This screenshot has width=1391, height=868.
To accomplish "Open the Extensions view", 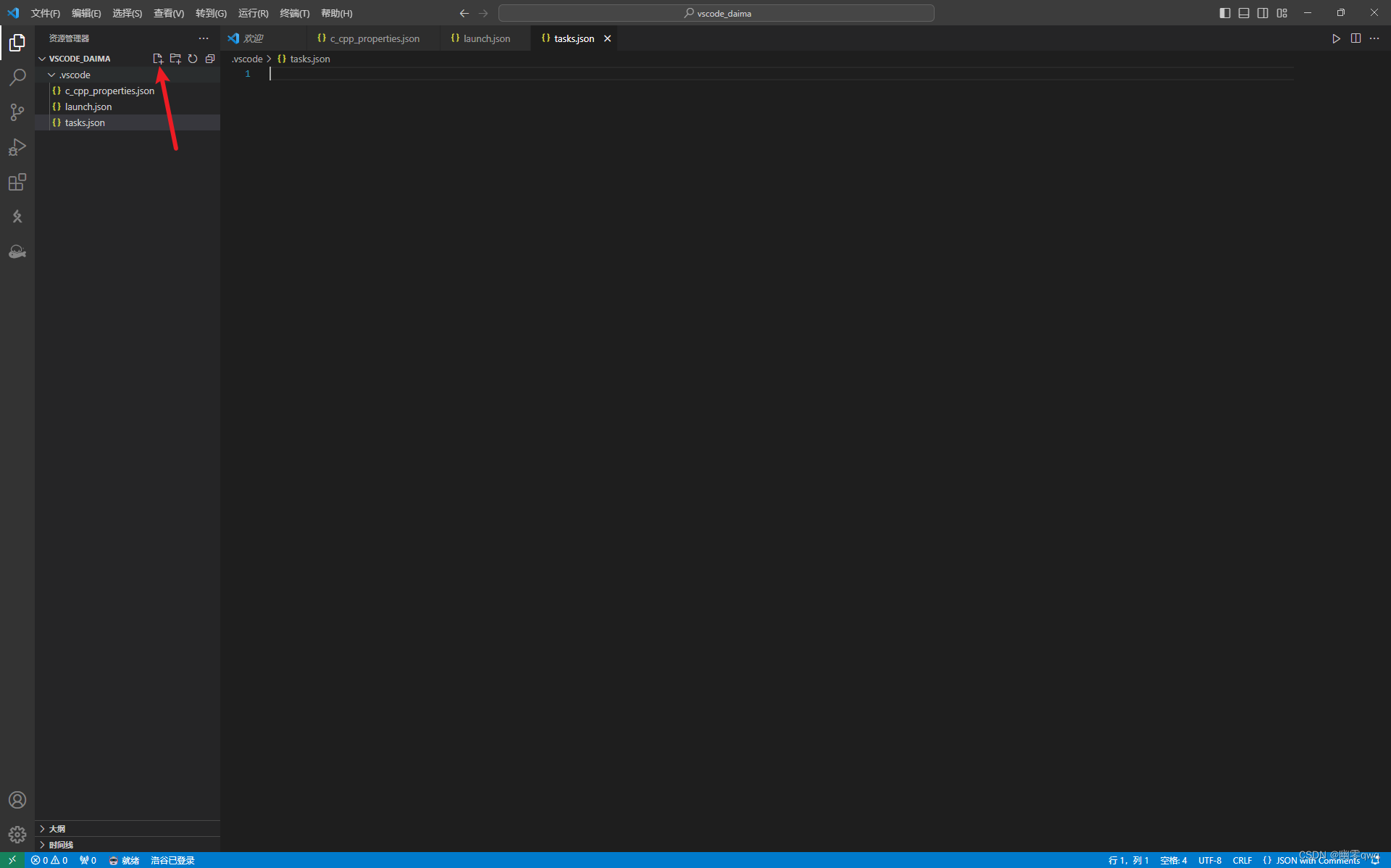I will click(17, 182).
